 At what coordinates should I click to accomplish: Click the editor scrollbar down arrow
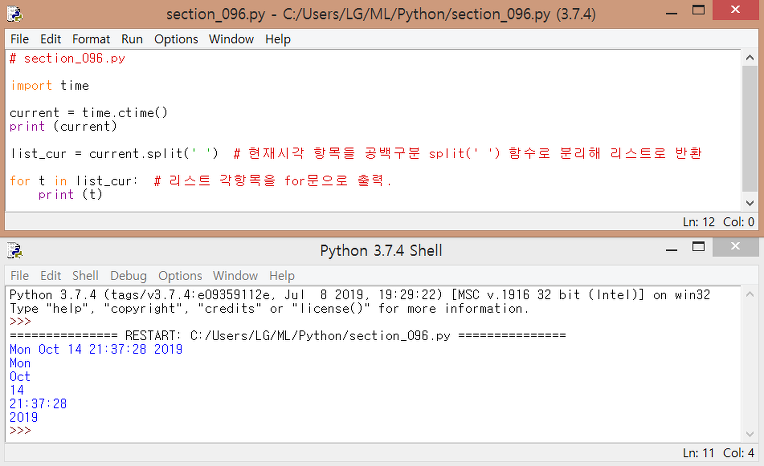(x=749, y=203)
